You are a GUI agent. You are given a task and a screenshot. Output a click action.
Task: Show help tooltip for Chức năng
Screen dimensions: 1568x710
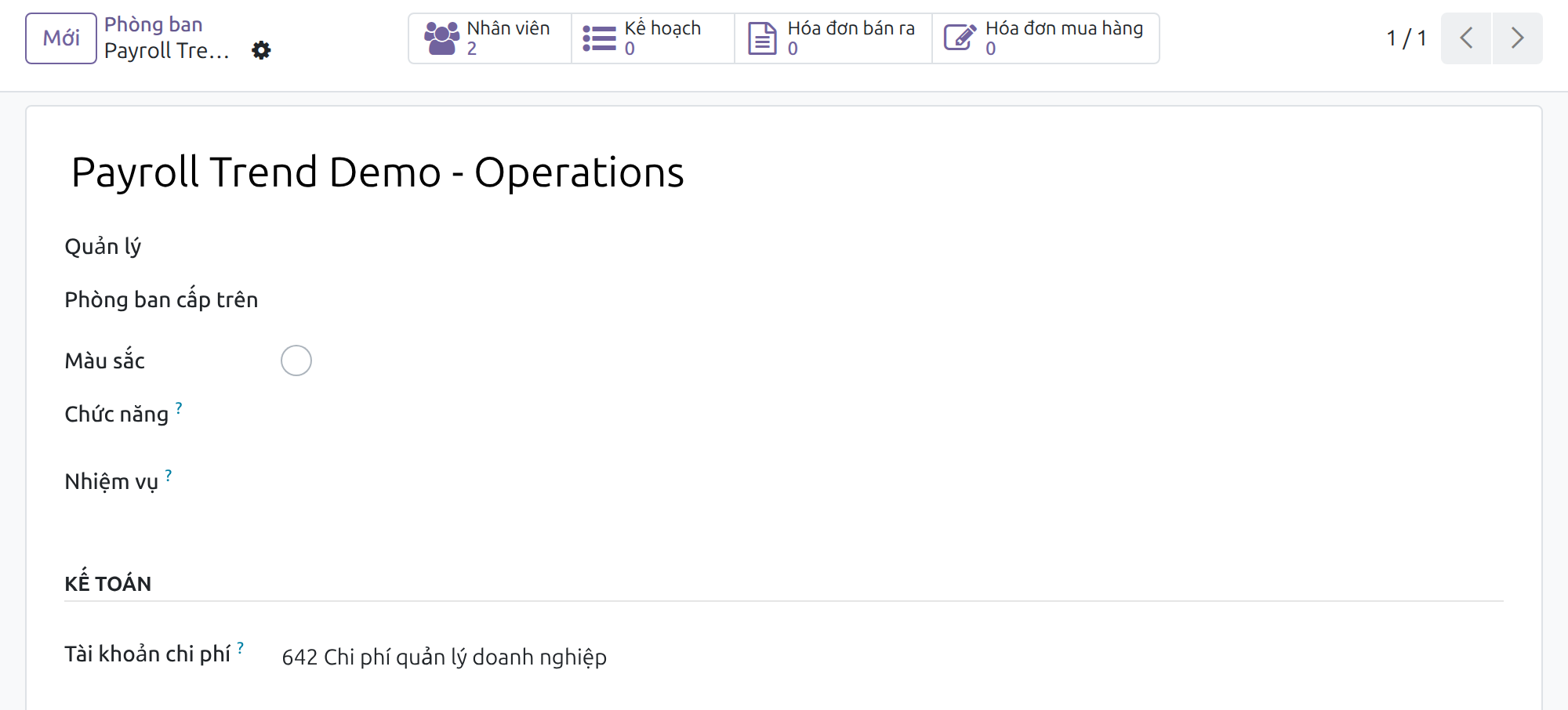(179, 408)
